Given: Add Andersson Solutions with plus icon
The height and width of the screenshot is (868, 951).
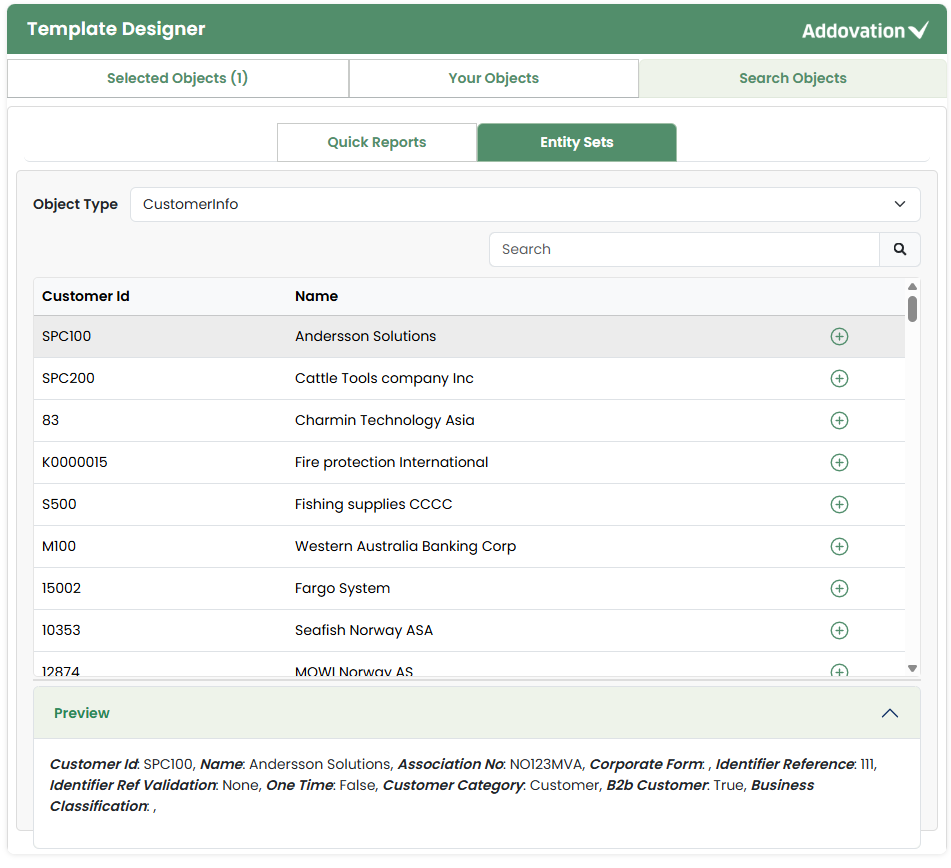Looking at the screenshot, I should (x=839, y=337).
